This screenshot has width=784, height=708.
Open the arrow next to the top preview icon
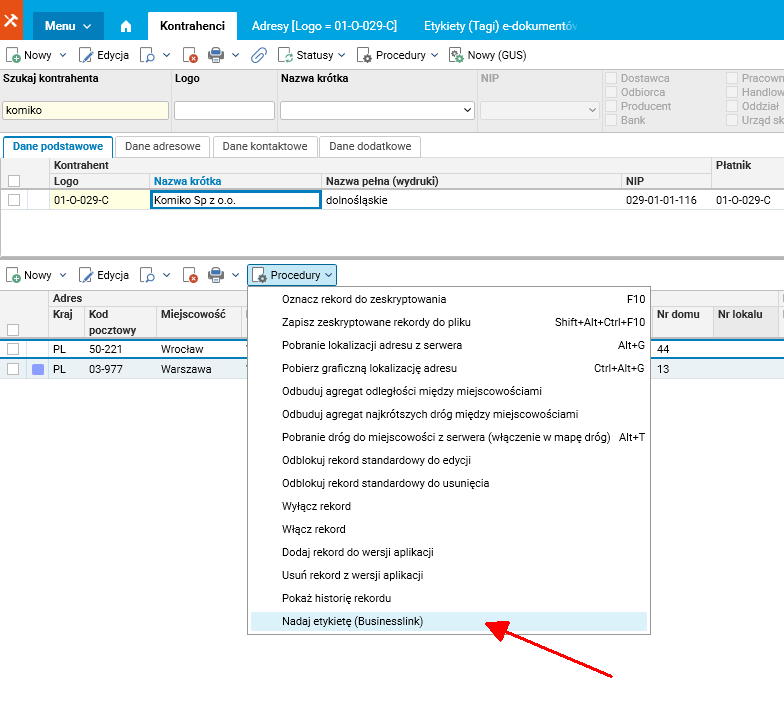click(166, 55)
